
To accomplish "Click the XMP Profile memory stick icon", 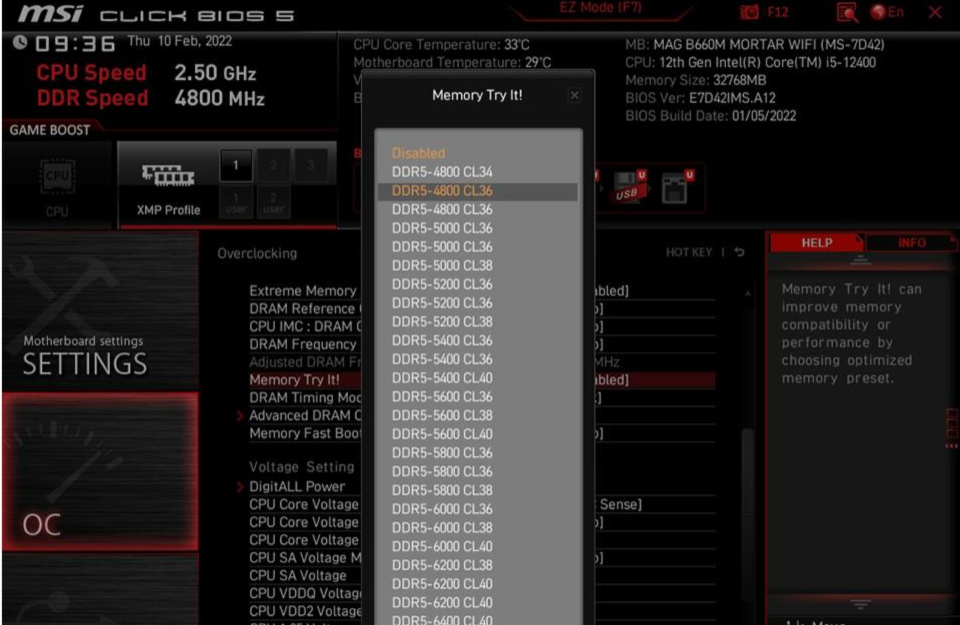I will (168, 175).
